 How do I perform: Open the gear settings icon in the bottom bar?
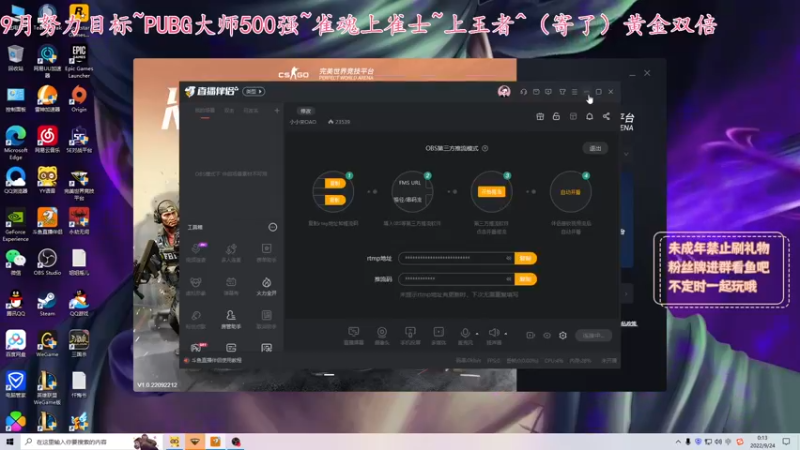coord(563,335)
